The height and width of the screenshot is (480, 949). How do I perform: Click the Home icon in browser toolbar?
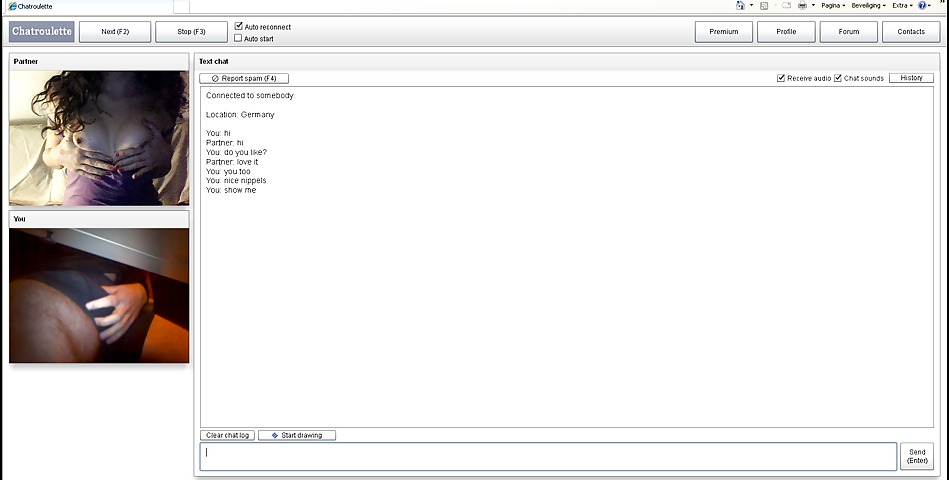(740, 5)
